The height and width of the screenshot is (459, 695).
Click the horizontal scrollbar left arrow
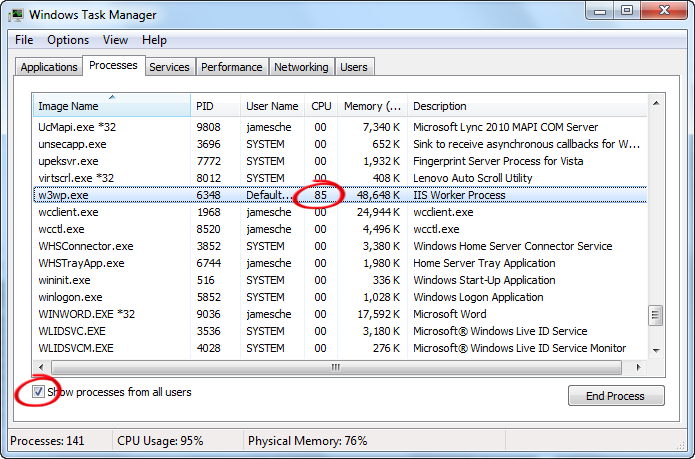pyautogui.click(x=41, y=367)
